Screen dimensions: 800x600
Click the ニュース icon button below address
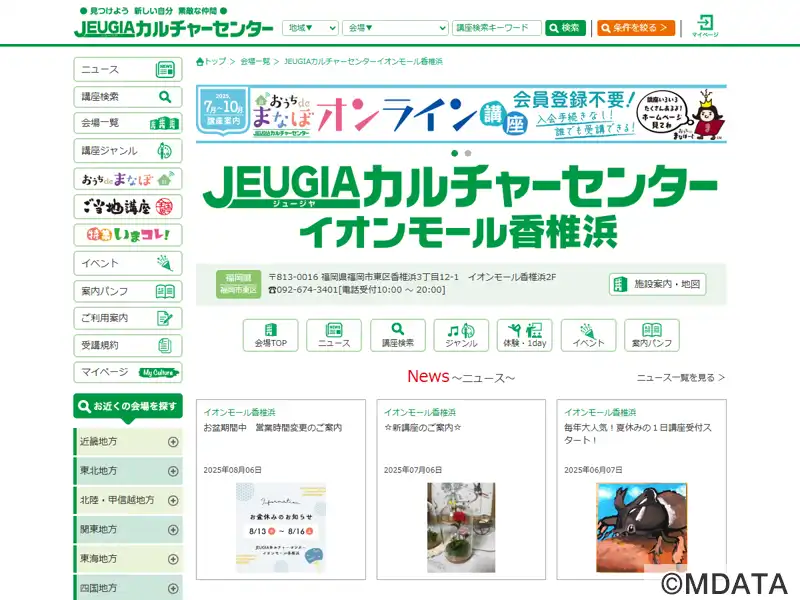tap(334, 335)
